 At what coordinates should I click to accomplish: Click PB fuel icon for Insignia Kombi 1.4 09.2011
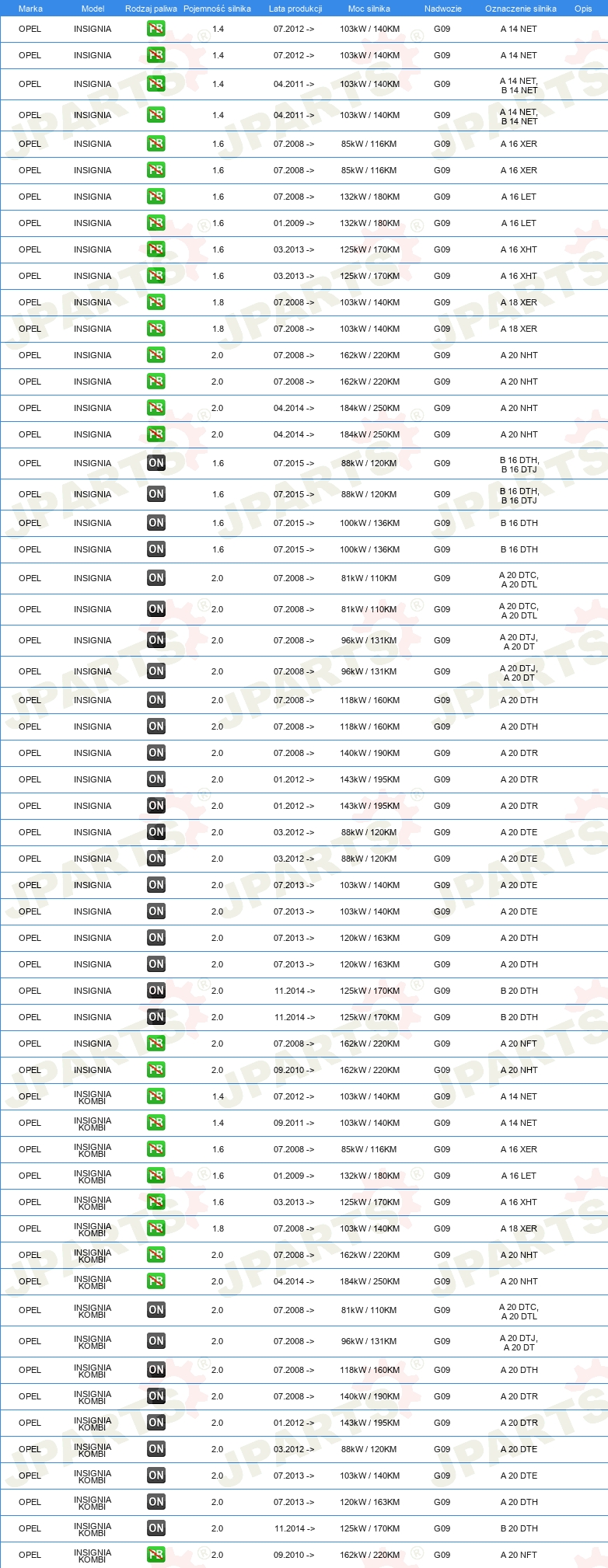tap(155, 1123)
